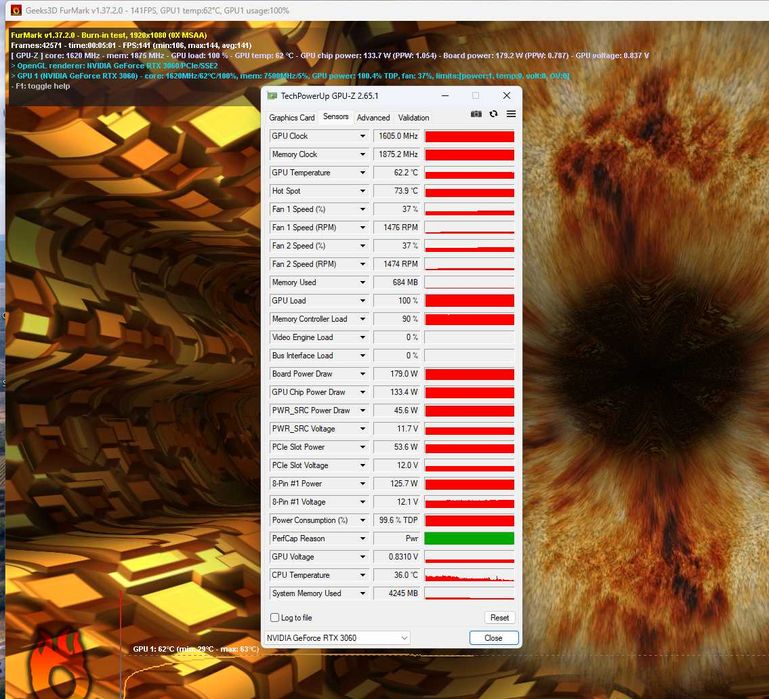Open the GPU Clock sensor dropdown
Image resolution: width=769 pixels, height=699 pixels.
point(362,136)
